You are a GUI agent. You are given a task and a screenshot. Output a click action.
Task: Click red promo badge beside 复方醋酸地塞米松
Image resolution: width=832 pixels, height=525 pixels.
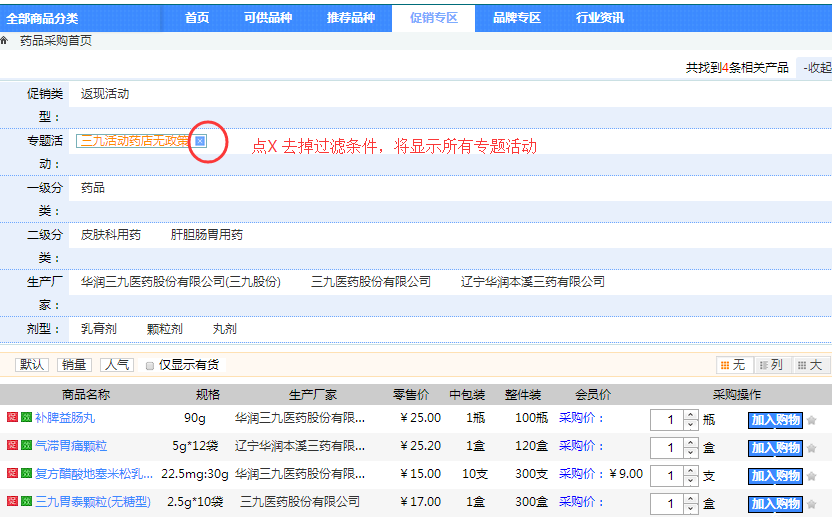[12, 473]
